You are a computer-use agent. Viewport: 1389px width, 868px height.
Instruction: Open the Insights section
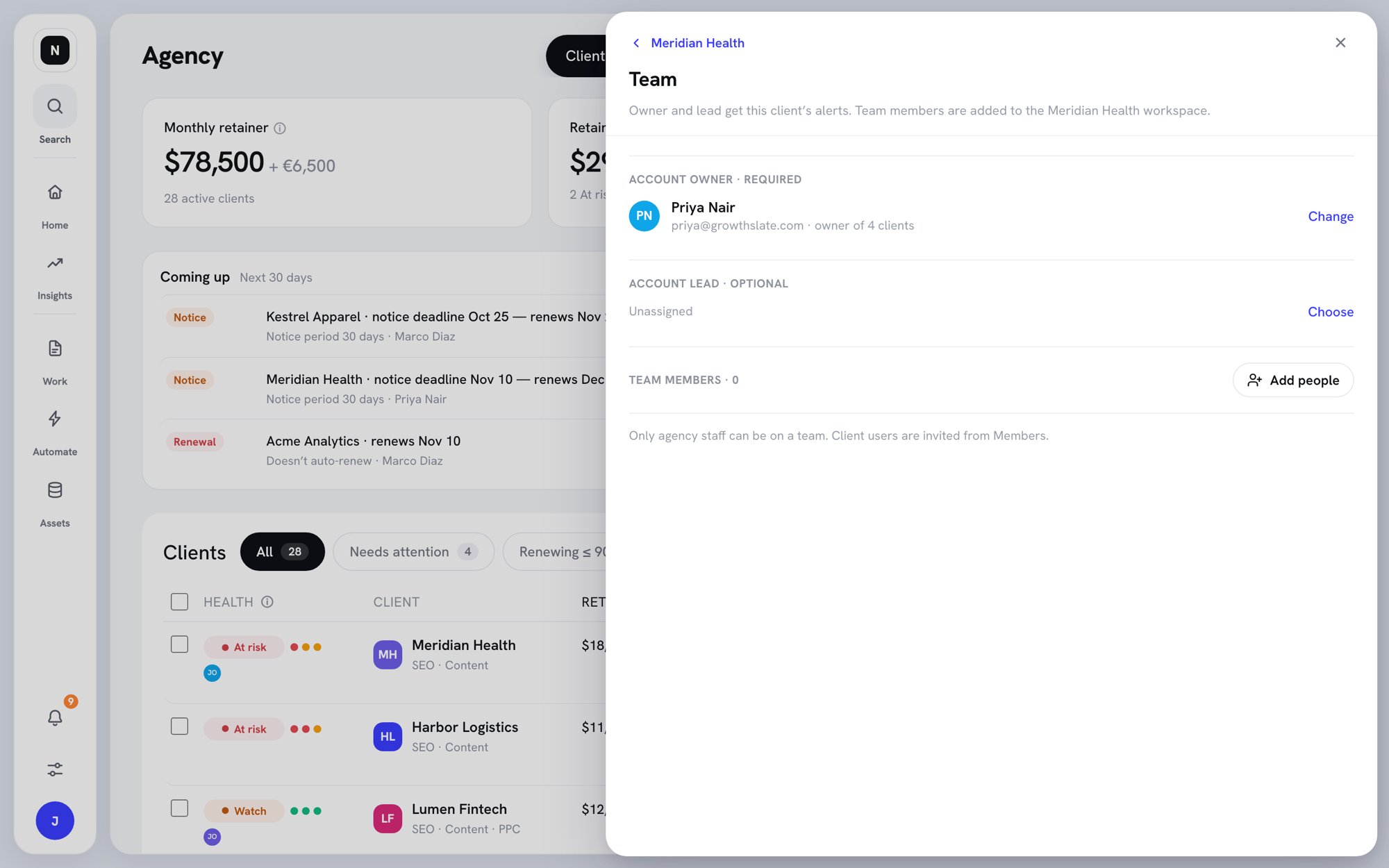[55, 277]
